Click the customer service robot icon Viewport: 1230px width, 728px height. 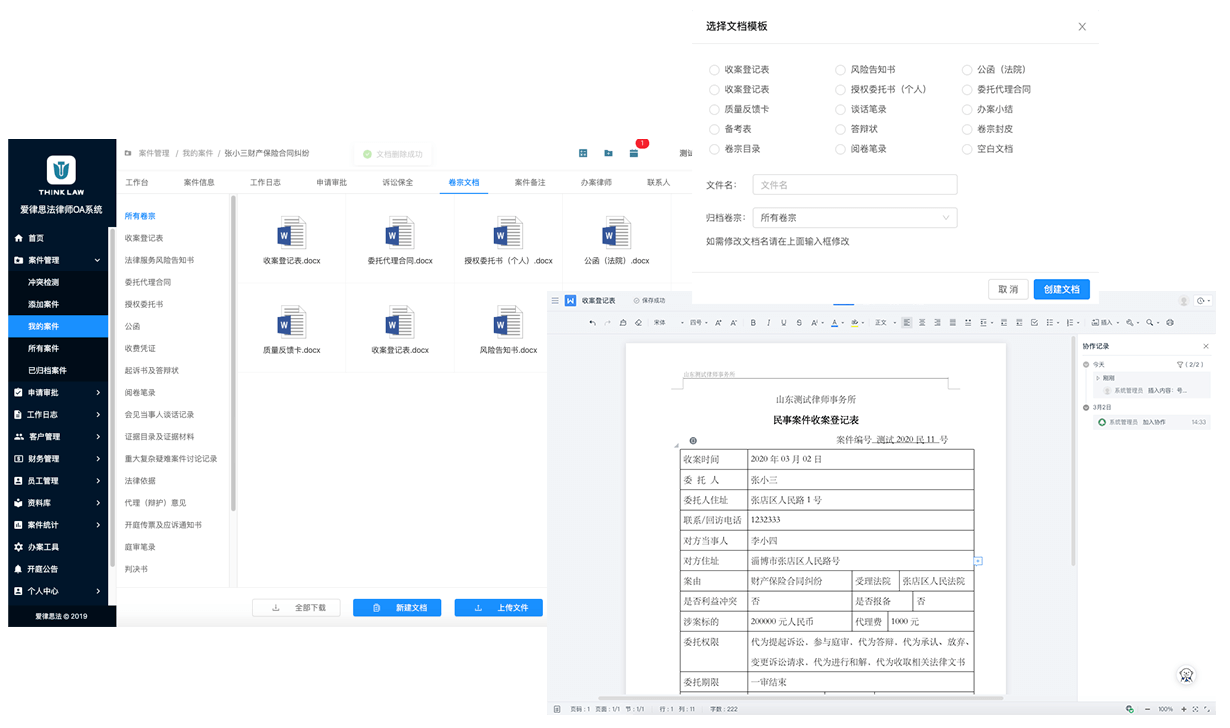point(1186,675)
